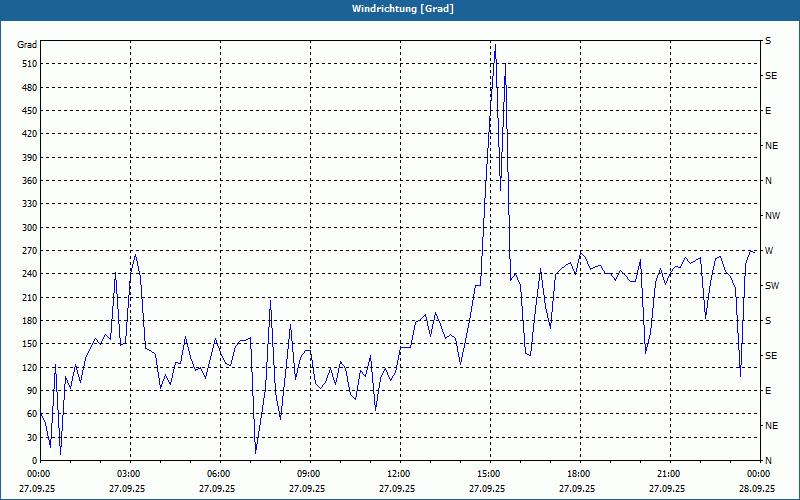Click the 03:00 time axis label

[x=130, y=474]
